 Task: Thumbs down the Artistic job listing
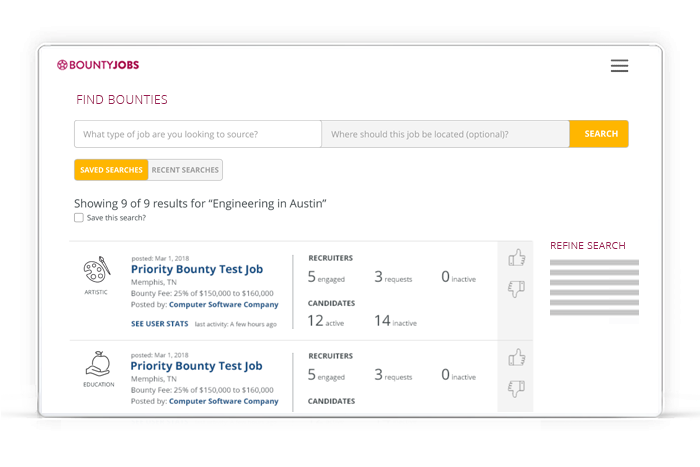(517, 289)
